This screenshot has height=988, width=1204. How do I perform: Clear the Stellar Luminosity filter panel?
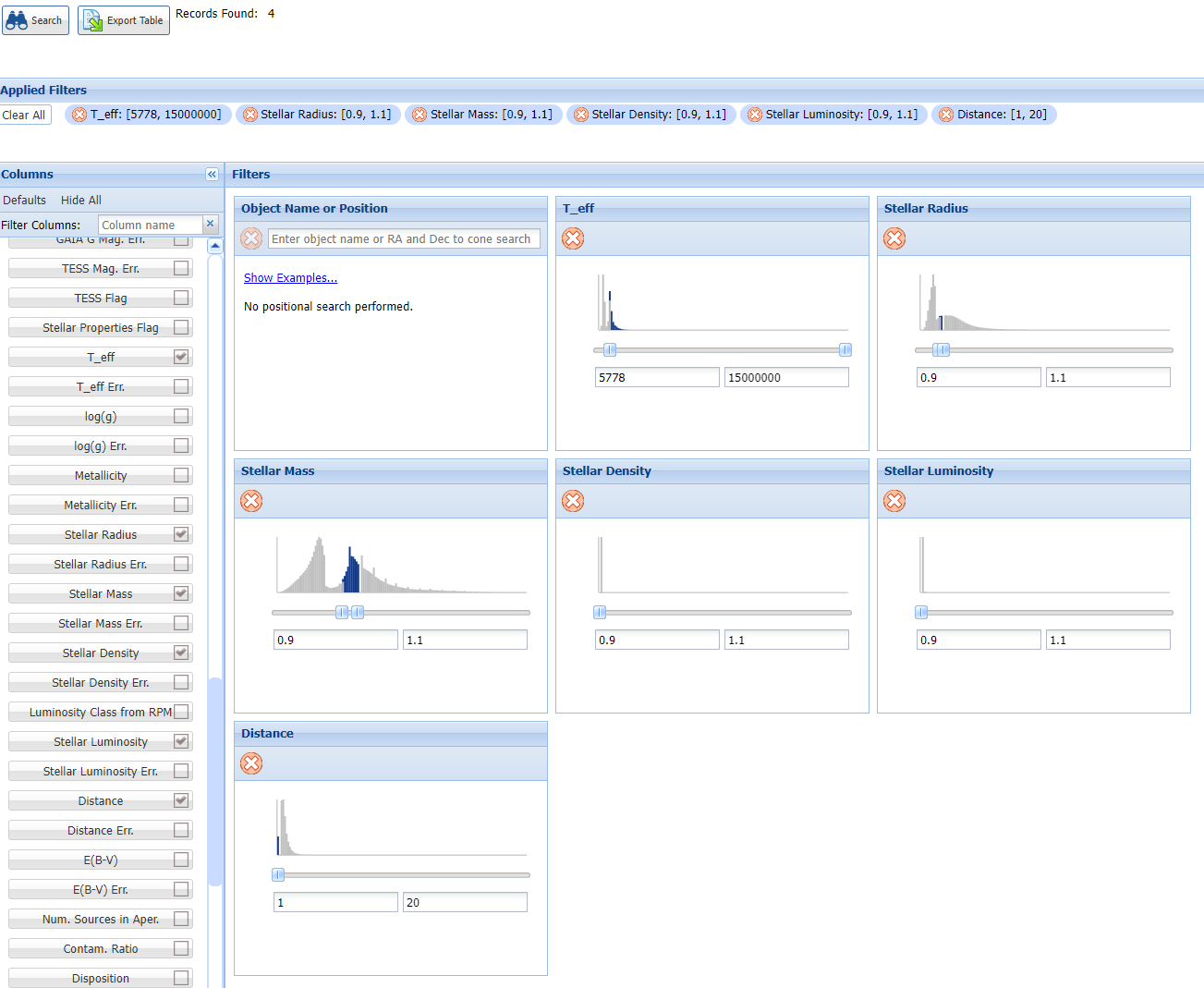pos(894,501)
